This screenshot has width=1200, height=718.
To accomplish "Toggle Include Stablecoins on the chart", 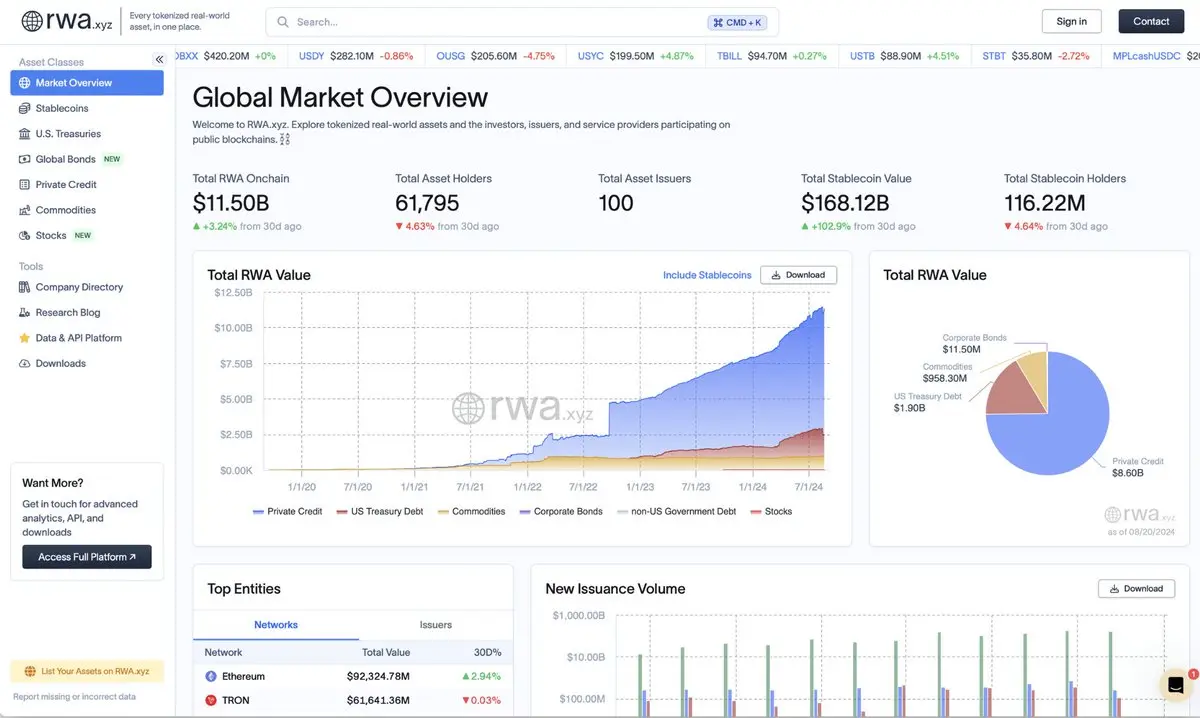I will (x=707, y=275).
